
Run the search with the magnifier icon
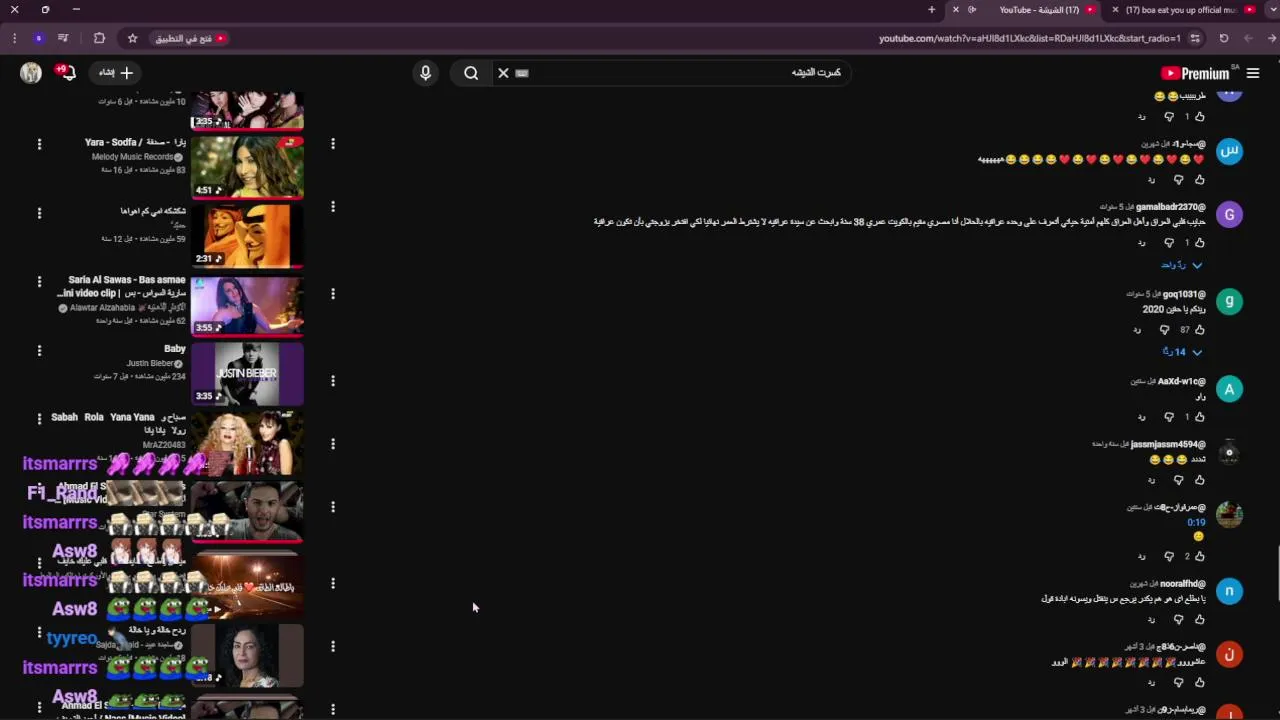(471, 73)
